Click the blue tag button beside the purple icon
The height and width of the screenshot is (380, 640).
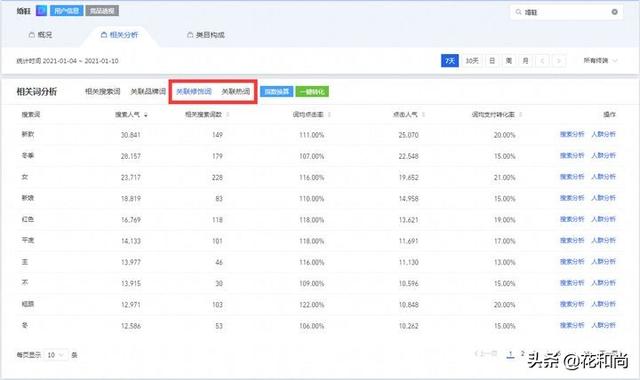(67, 11)
